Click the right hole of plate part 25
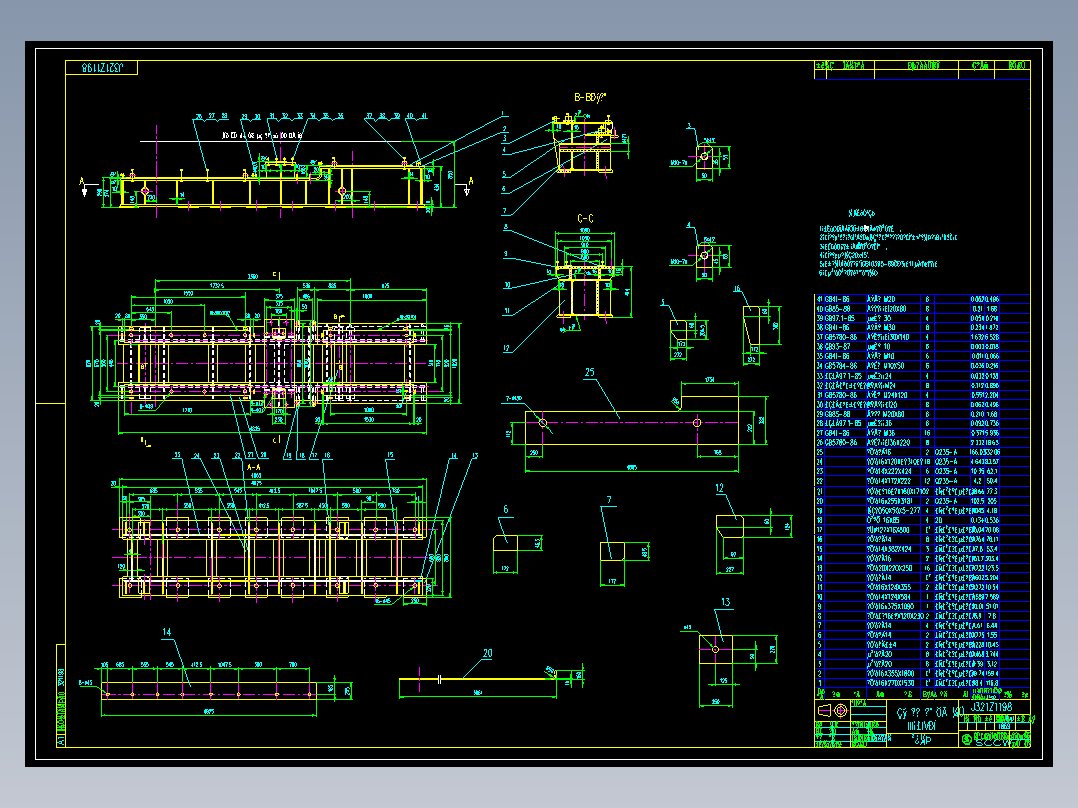The height and width of the screenshot is (808, 1078). (696, 423)
